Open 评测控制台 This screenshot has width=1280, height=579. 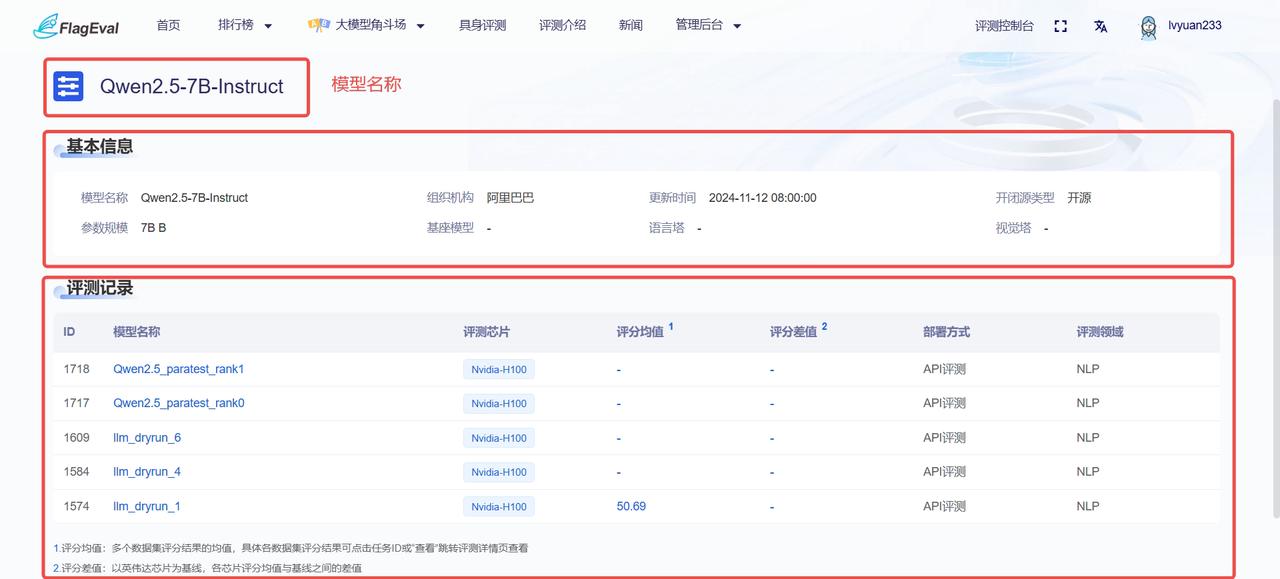pos(1005,26)
